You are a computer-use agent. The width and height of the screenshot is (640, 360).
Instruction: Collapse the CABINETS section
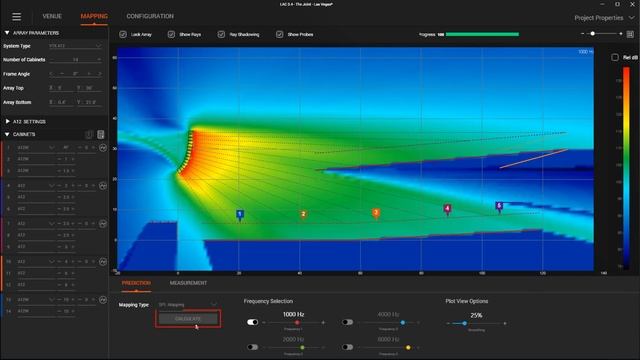point(7,134)
